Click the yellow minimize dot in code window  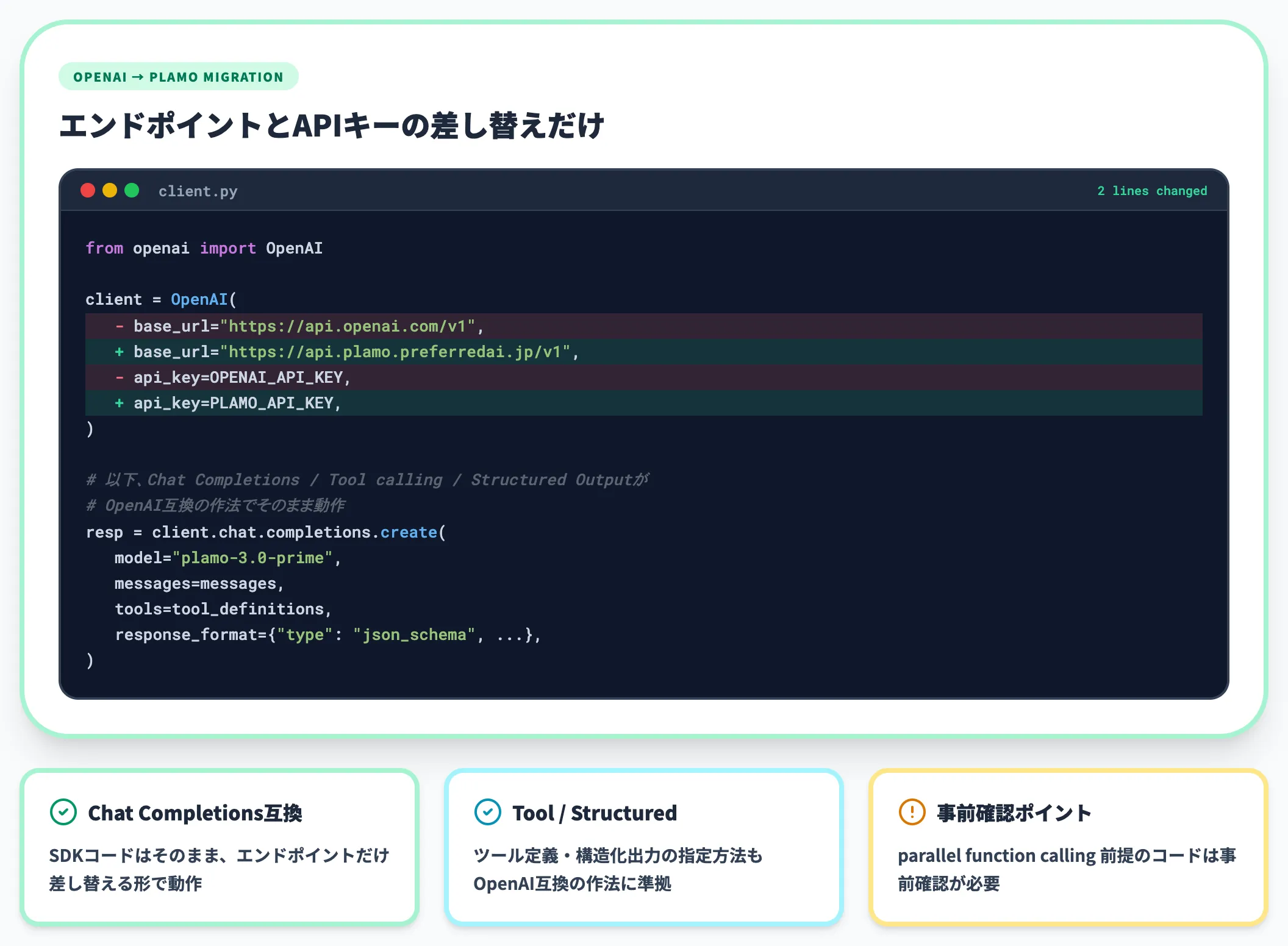(110, 191)
